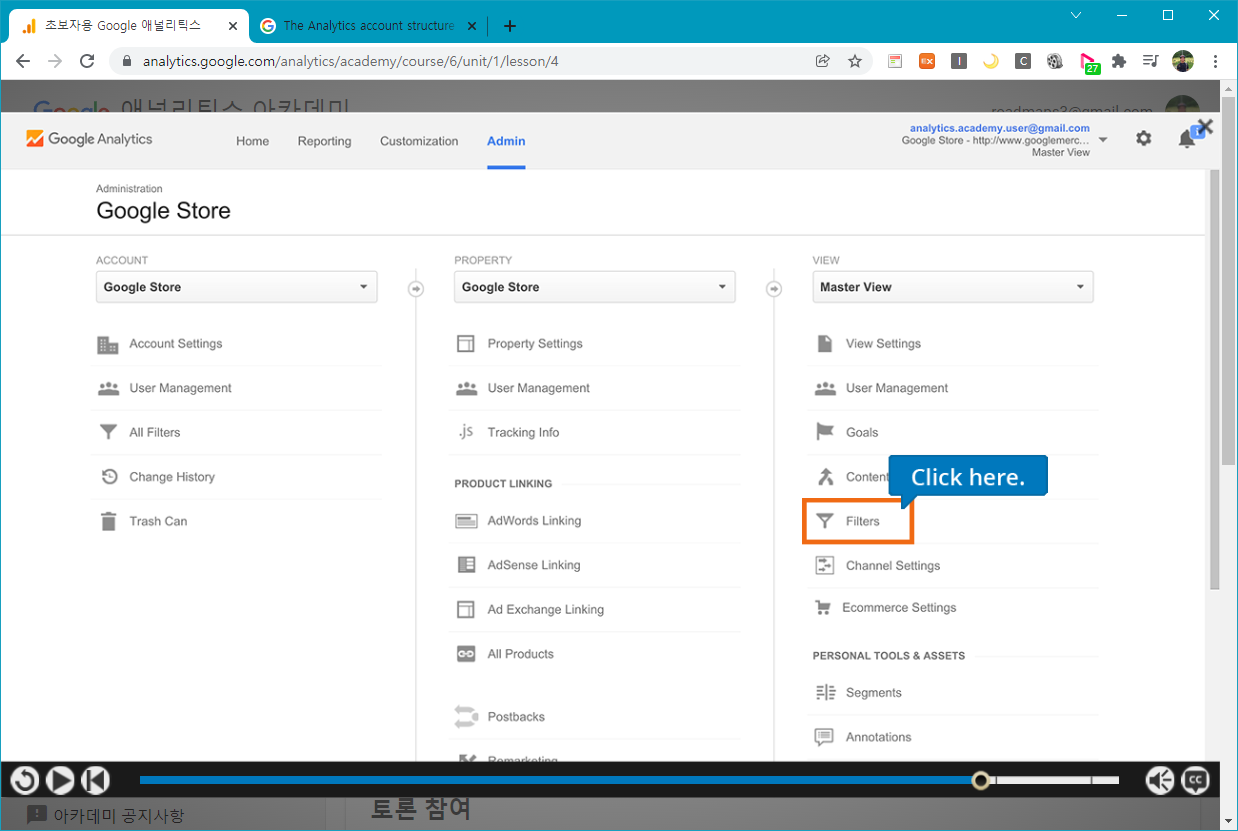The image size is (1238, 831).
Task: Select the Admin tab
Action: [x=506, y=141]
